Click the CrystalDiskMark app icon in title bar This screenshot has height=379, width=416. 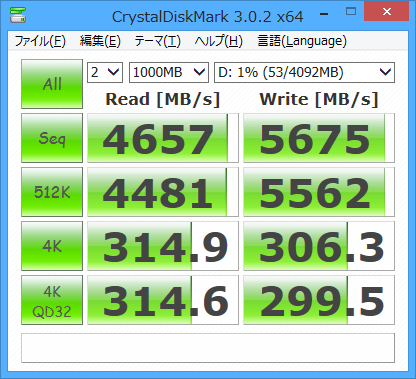point(18,15)
